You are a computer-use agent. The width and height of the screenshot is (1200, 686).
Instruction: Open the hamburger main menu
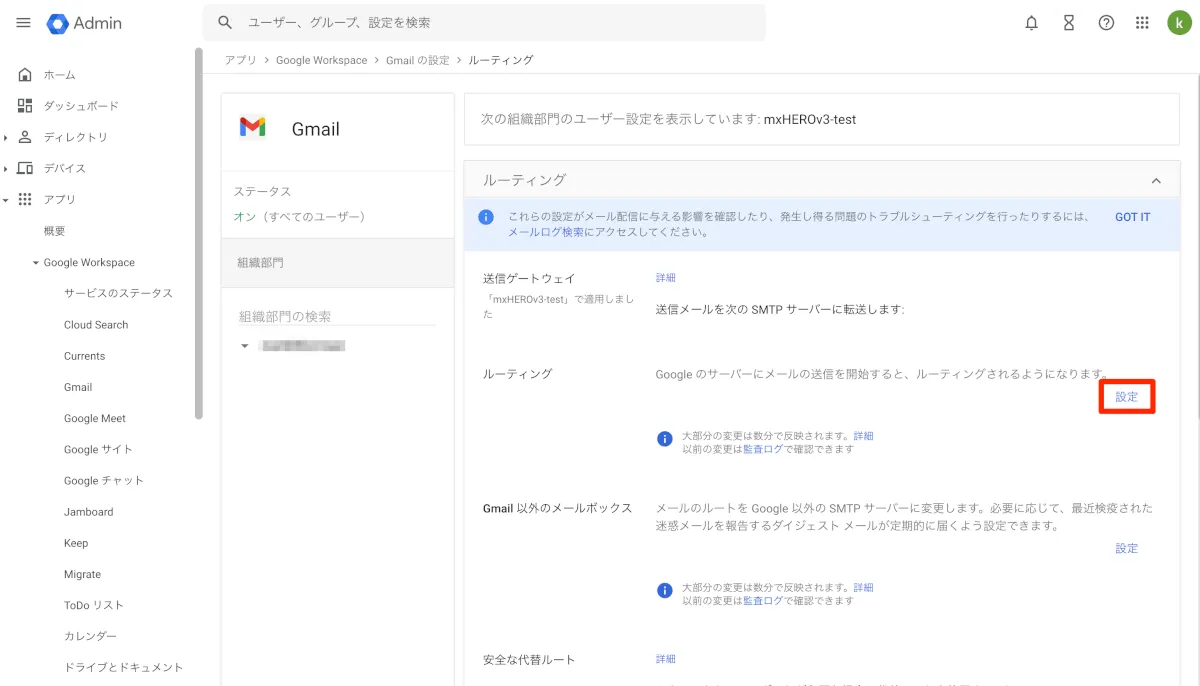point(23,23)
